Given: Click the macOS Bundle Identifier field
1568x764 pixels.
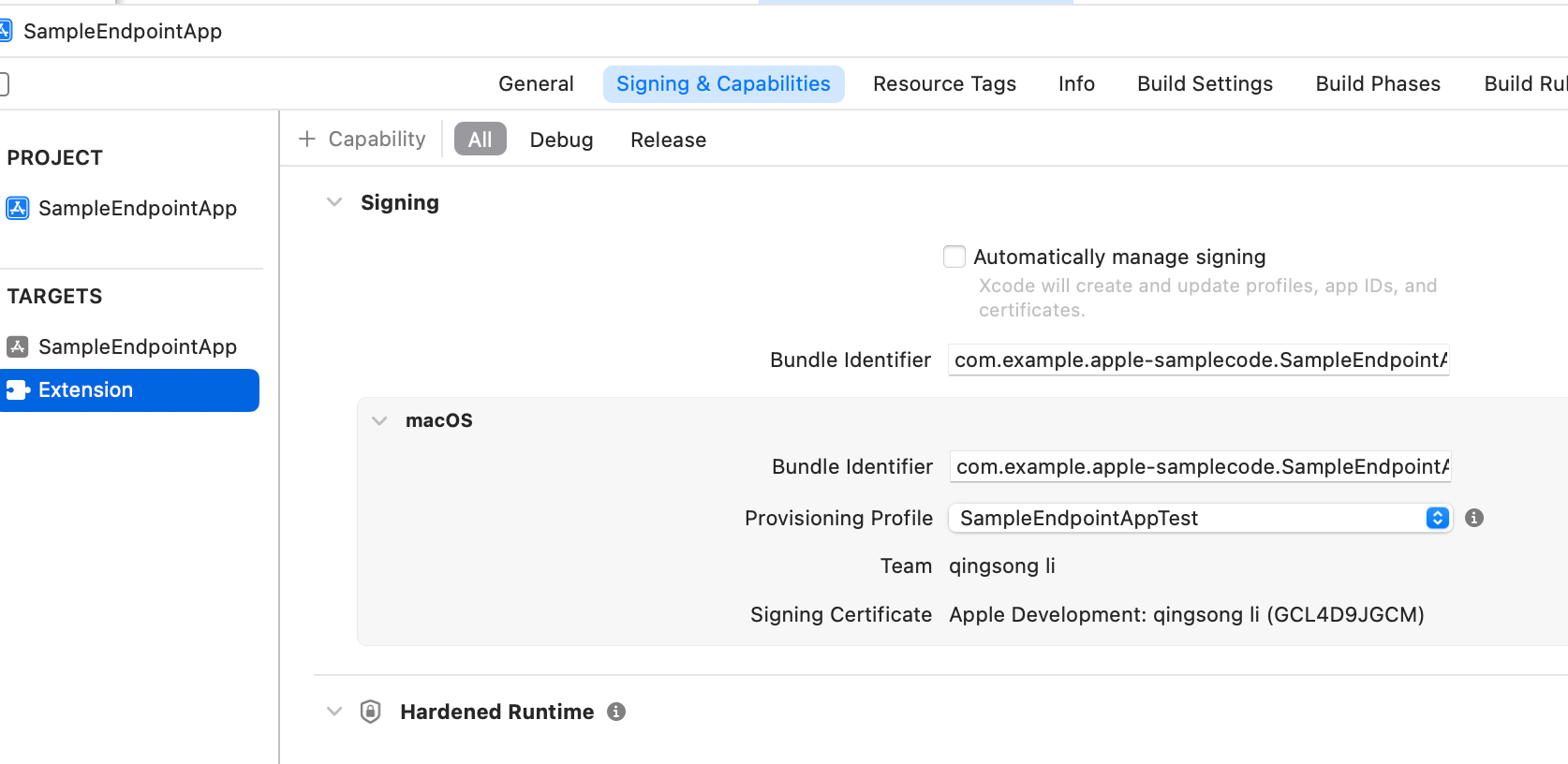Looking at the screenshot, I should [1200, 466].
